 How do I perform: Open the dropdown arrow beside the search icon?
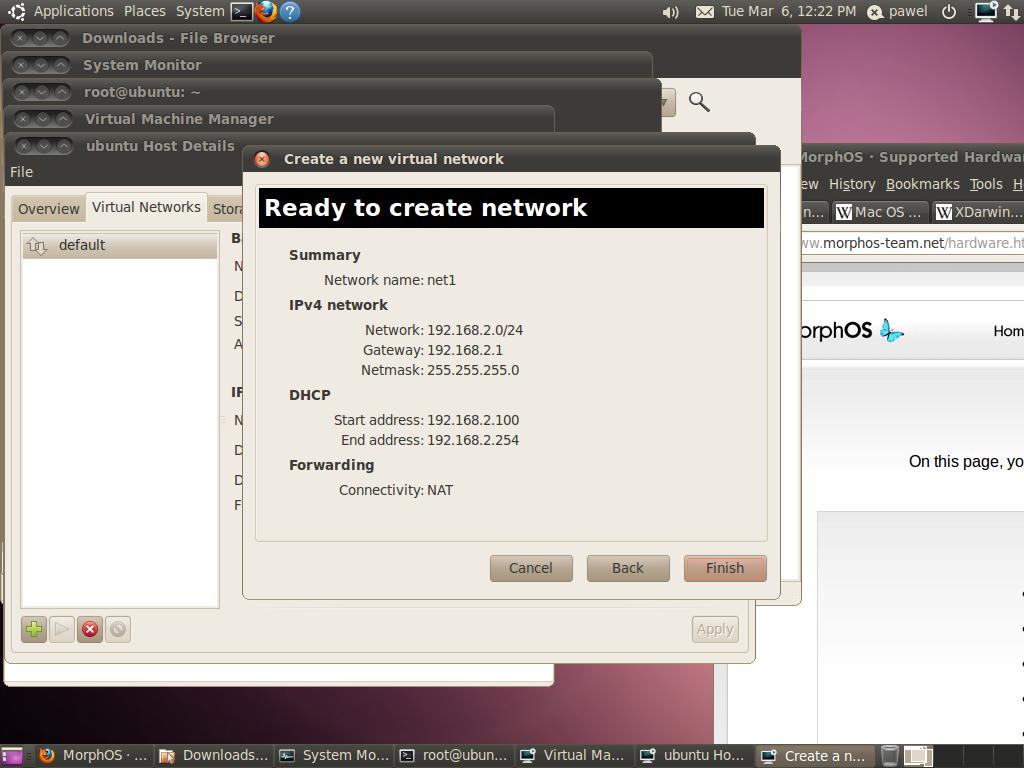coord(666,102)
